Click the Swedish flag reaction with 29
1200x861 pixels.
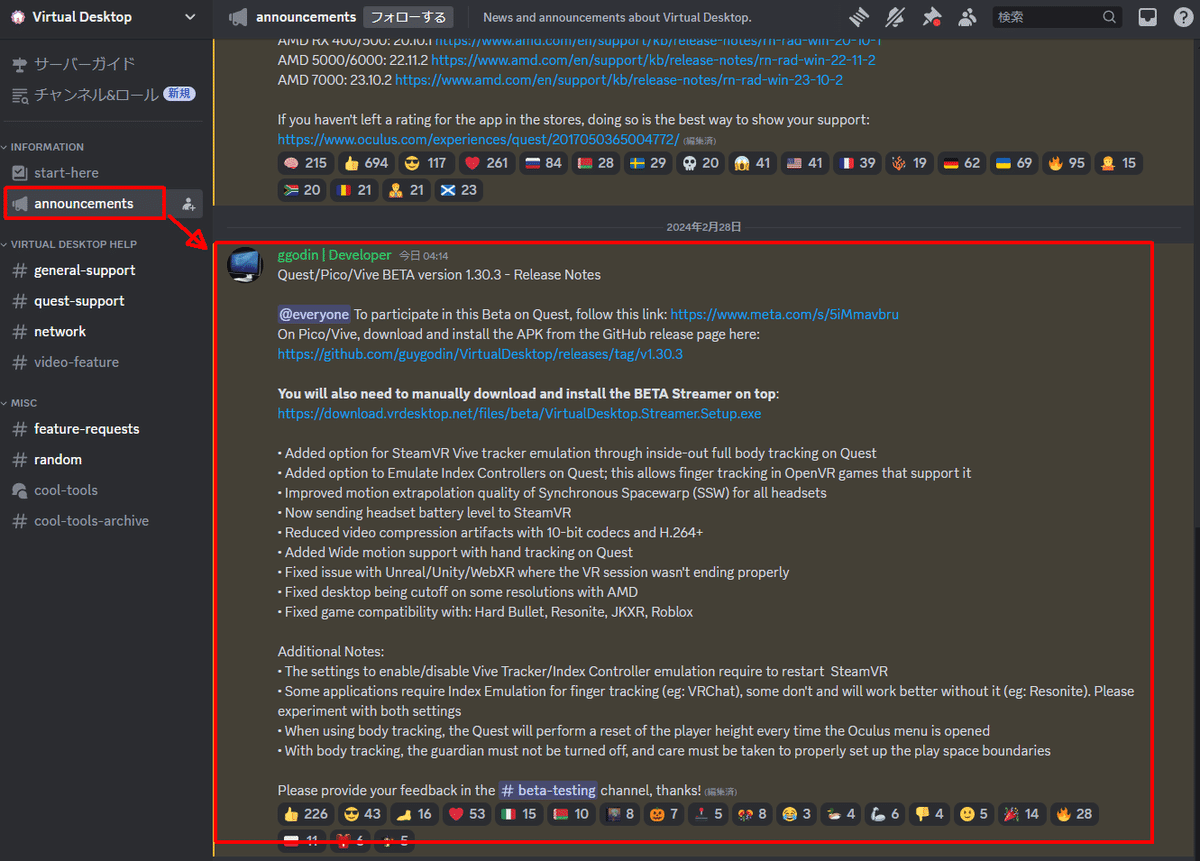[649, 163]
